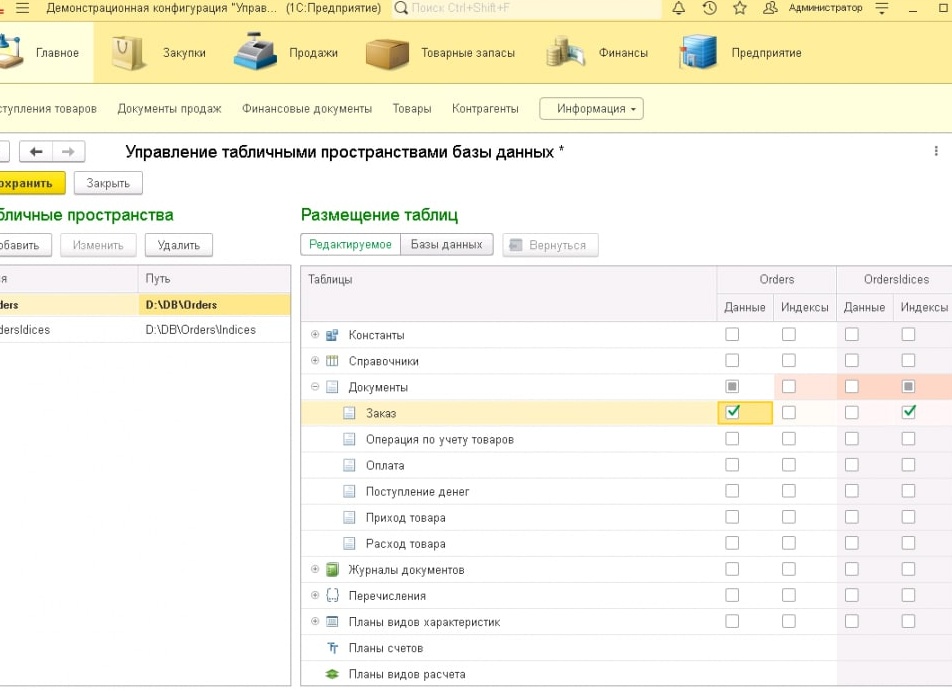Click the Удалить button
Image resolution: width=952 pixels, height=691 pixels.
178,245
